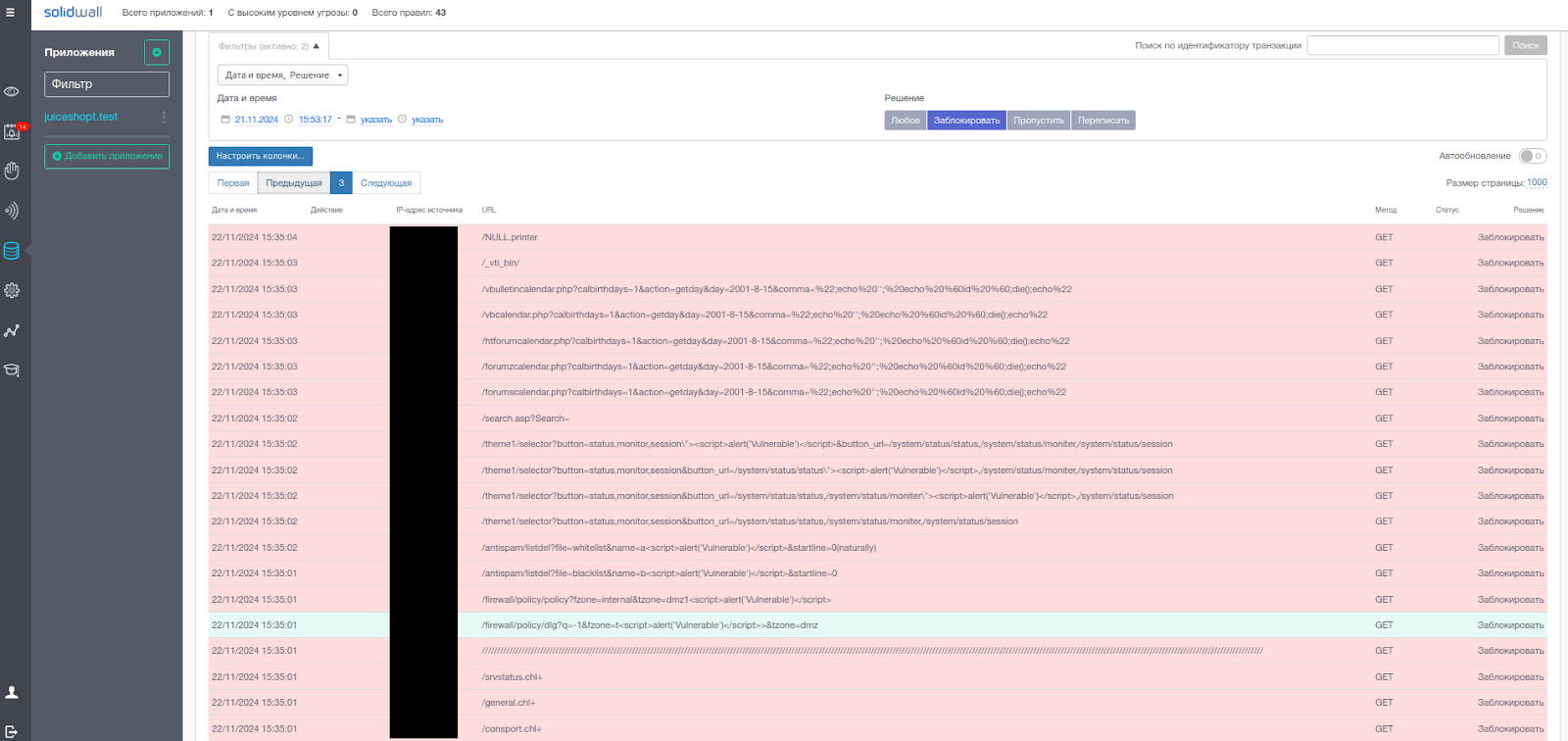This screenshot has height=741, width=1568.
Task: Open the /vbcalendar.php request row
Action: click(x=878, y=315)
